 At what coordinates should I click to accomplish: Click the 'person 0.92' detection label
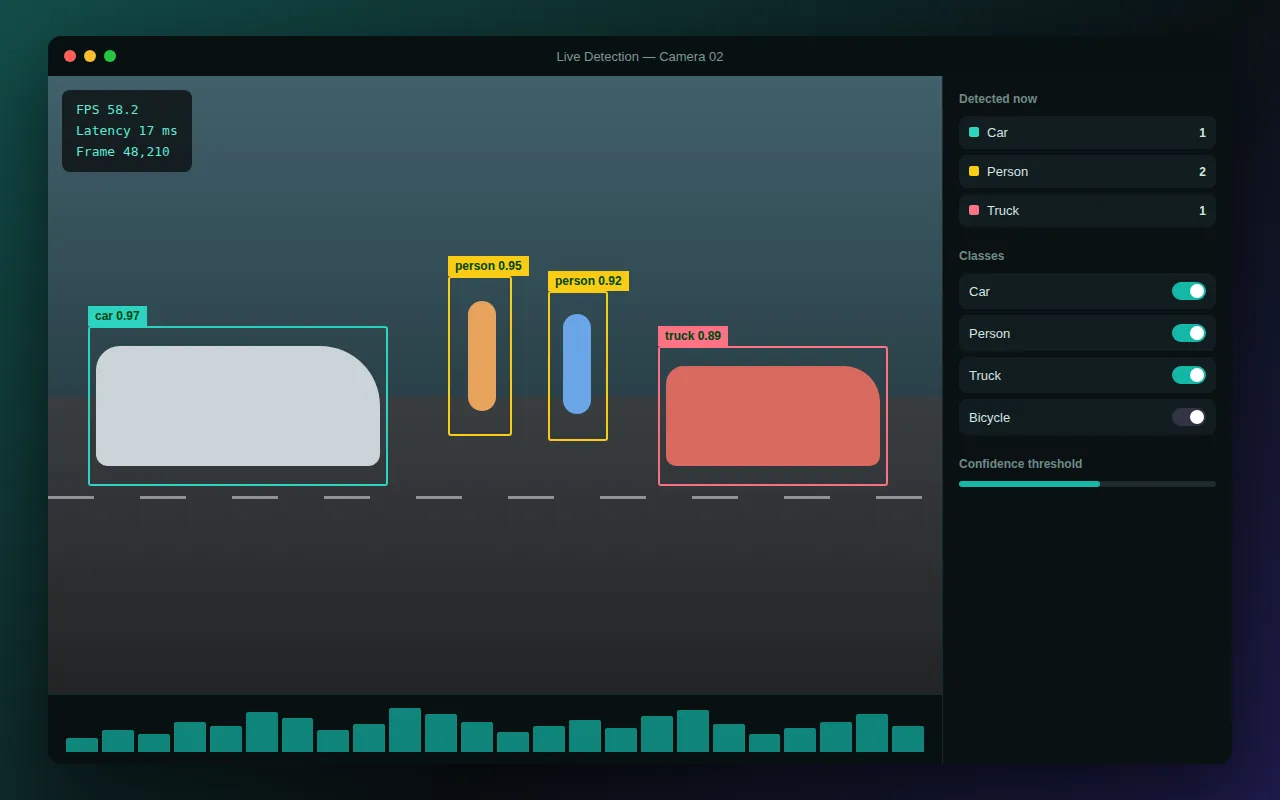[x=588, y=281]
